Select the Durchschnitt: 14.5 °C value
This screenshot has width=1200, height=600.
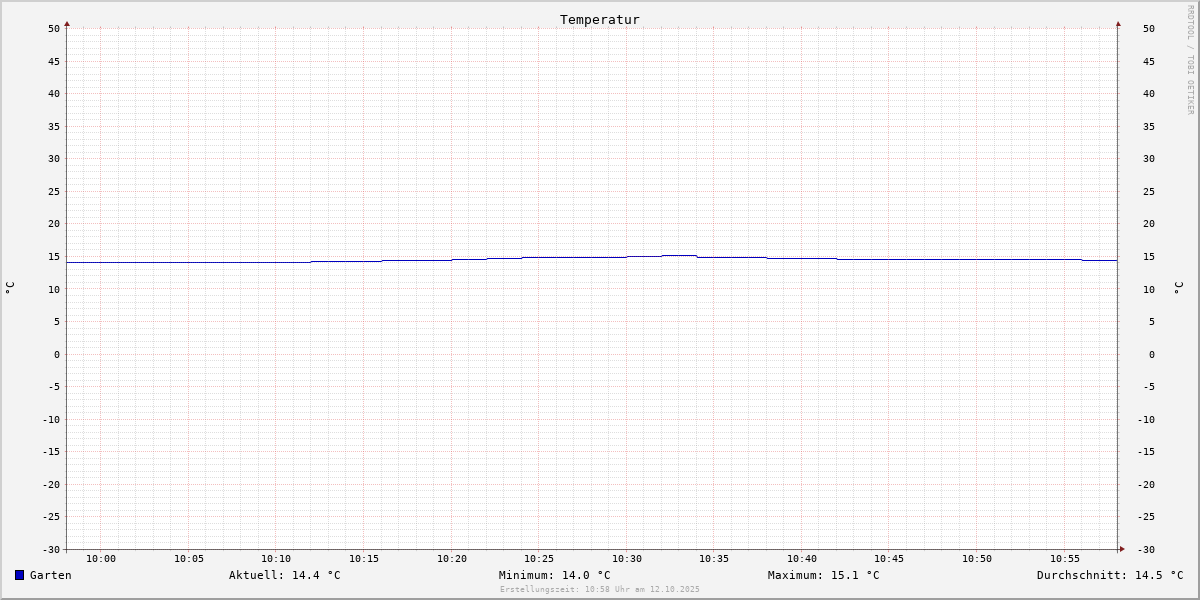click(x=1110, y=575)
